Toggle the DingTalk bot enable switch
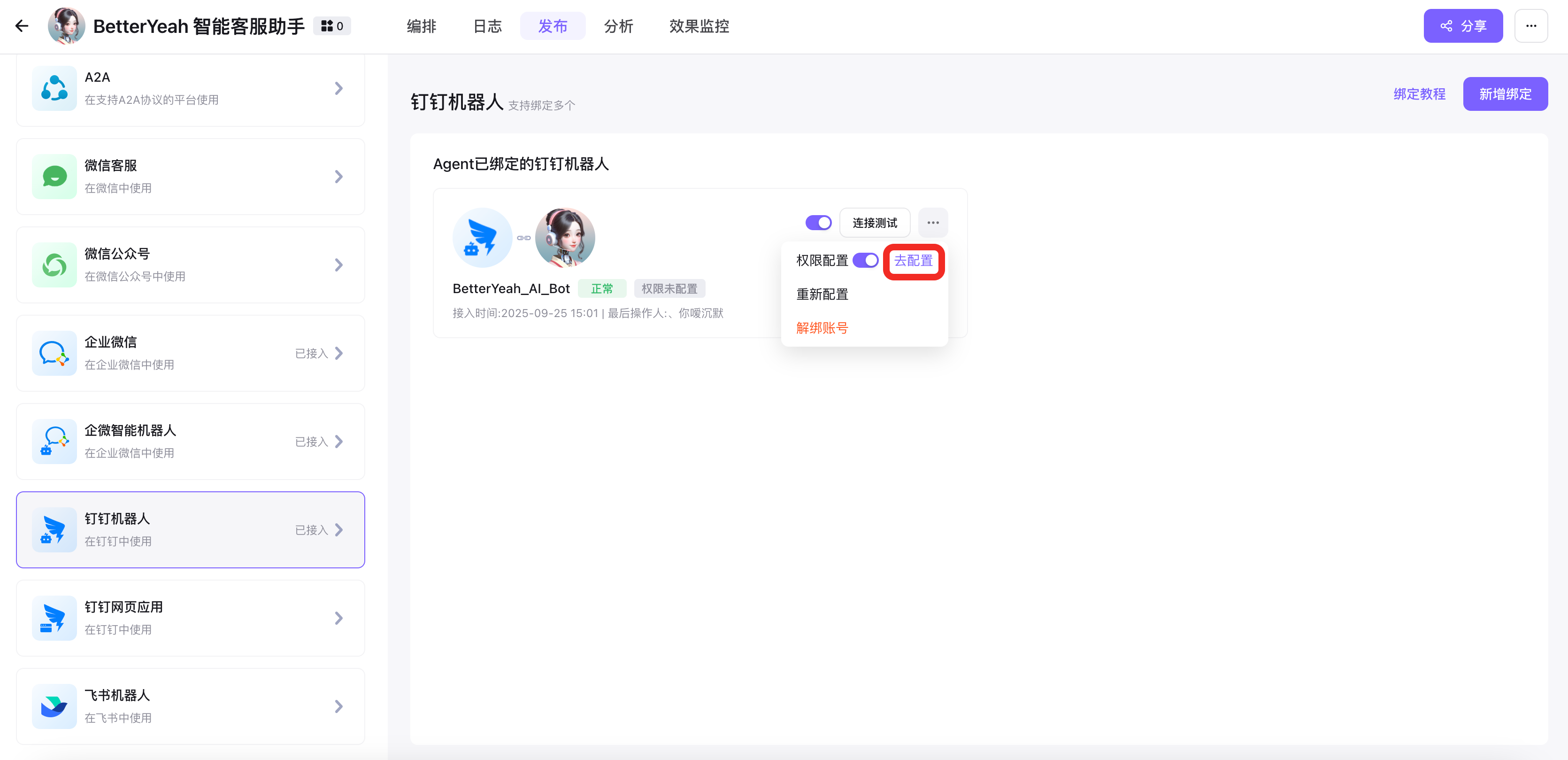 [818, 223]
